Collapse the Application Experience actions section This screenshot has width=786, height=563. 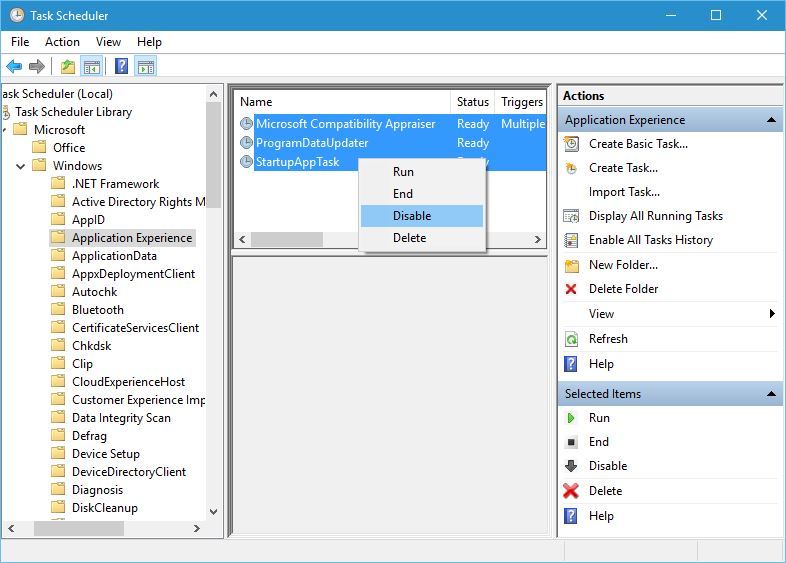(771, 120)
